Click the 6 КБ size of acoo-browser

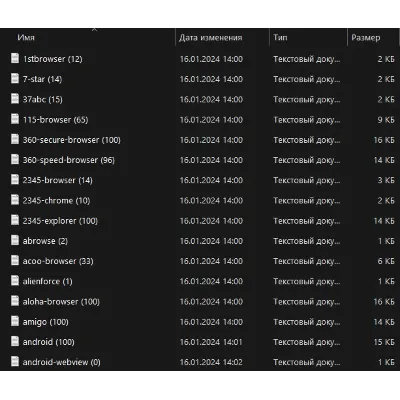click(x=386, y=261)
